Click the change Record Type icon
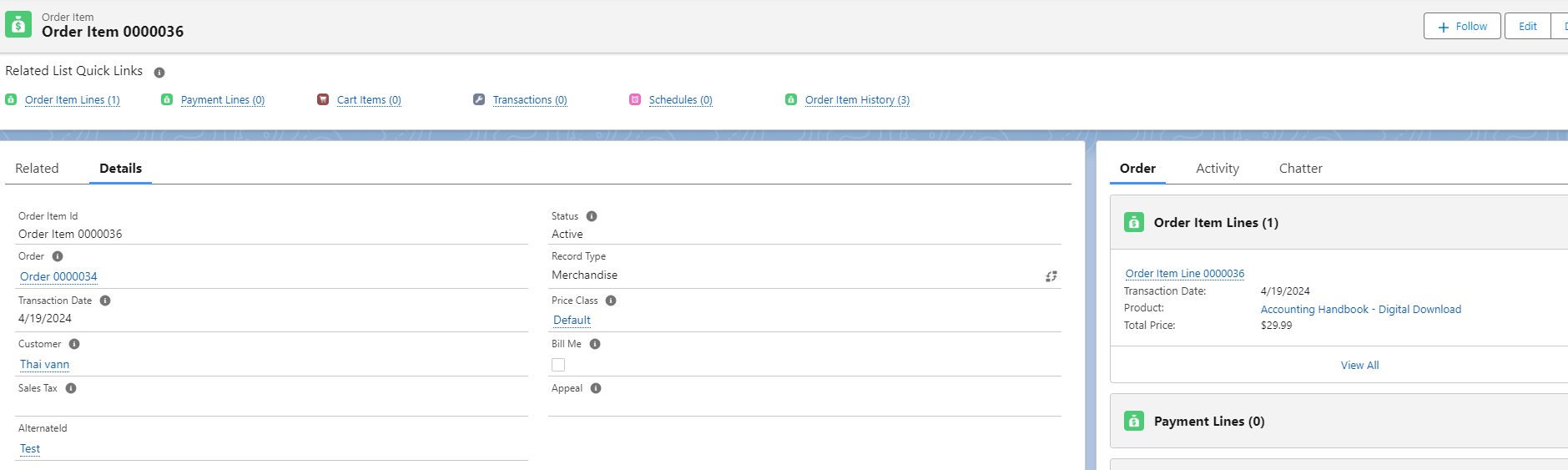 [1051, 276]
